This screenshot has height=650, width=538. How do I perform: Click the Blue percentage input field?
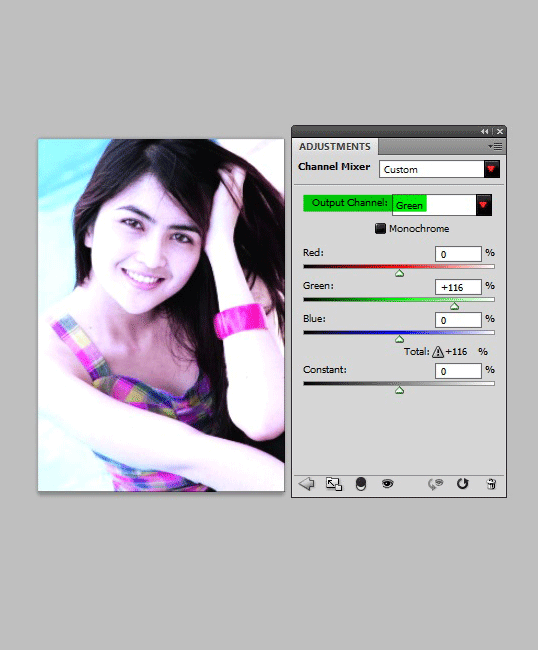[458, 320]
